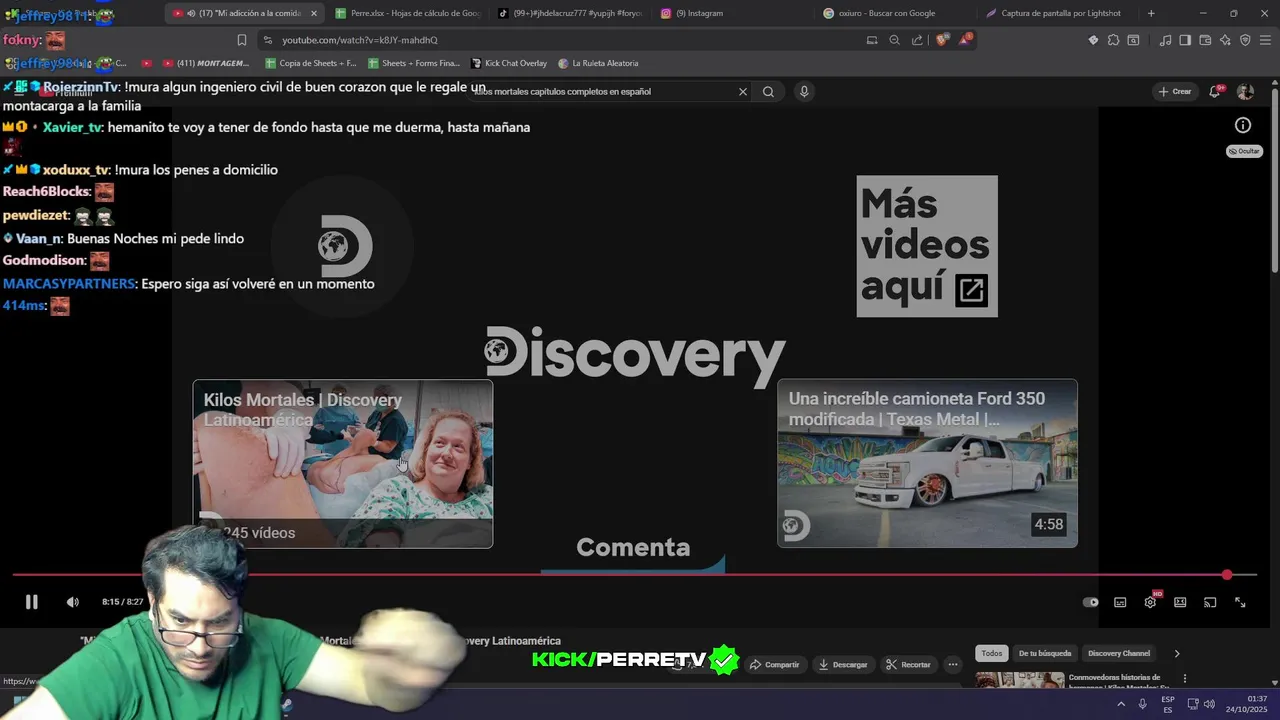The width and height of the screenshot is (1280, 720).
Task: Open the media control music note icon
Action: pos(1165,40)
